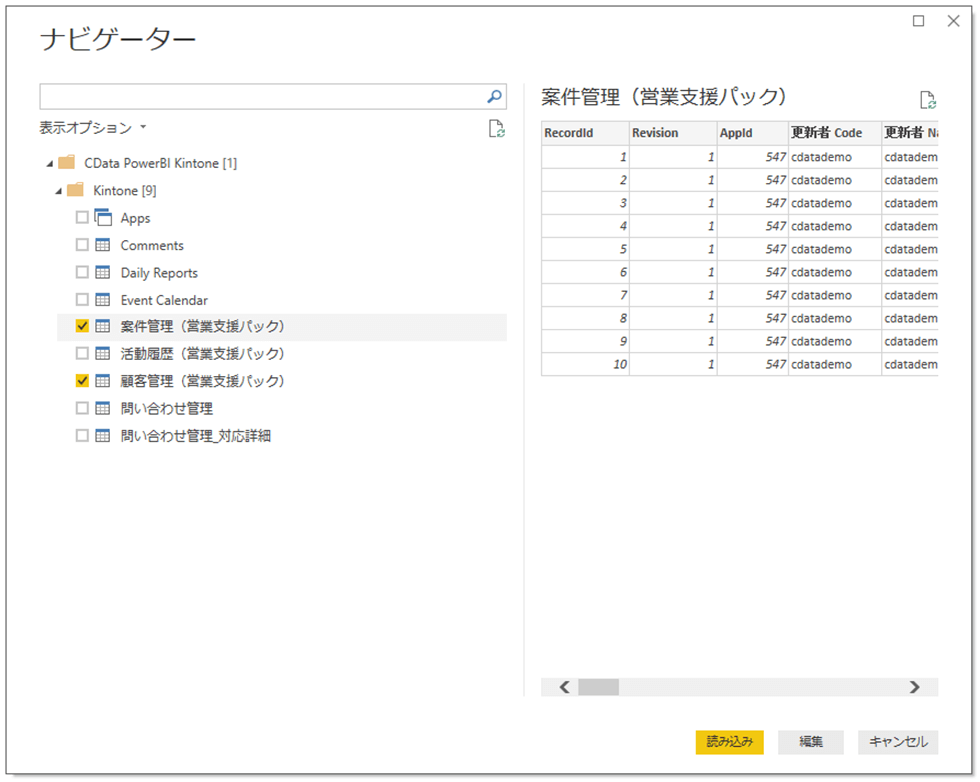This screenshot has width=980, height=782.
Task: Click the 読み込み (Load) button
Action: click(729, 742)
